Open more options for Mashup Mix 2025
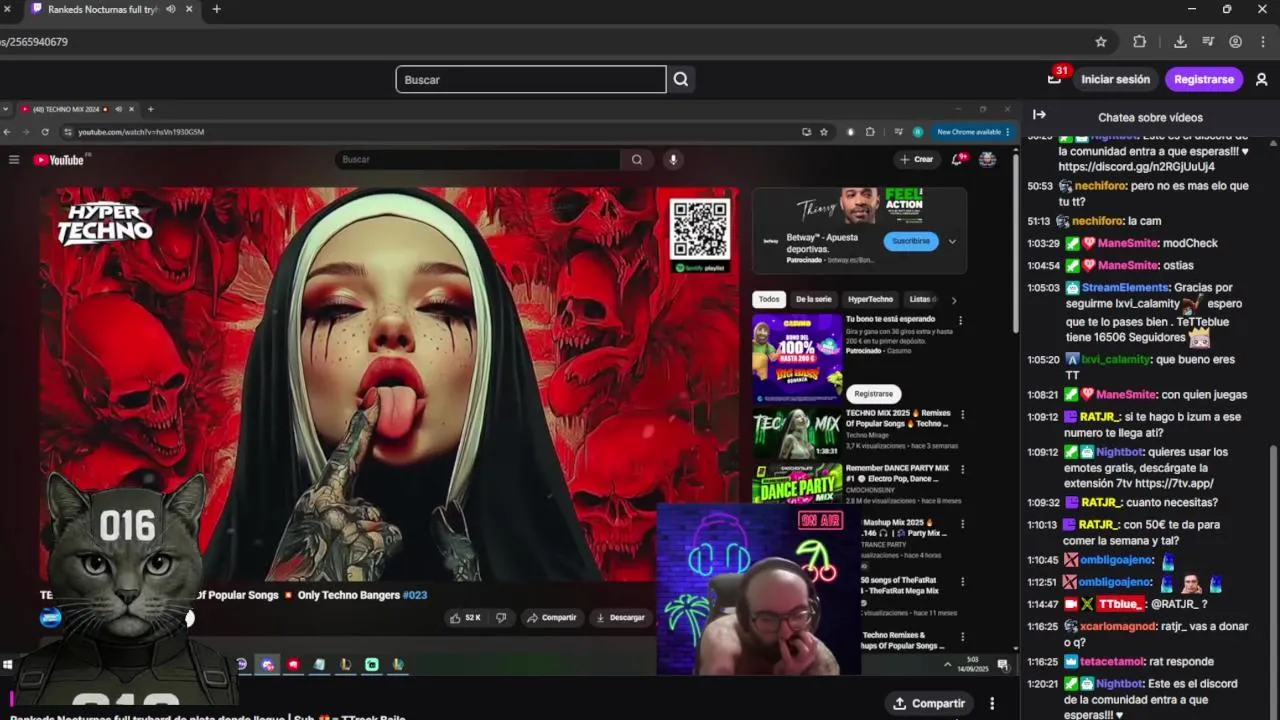This screenshot has width=1280, height=720. point(963,524)
